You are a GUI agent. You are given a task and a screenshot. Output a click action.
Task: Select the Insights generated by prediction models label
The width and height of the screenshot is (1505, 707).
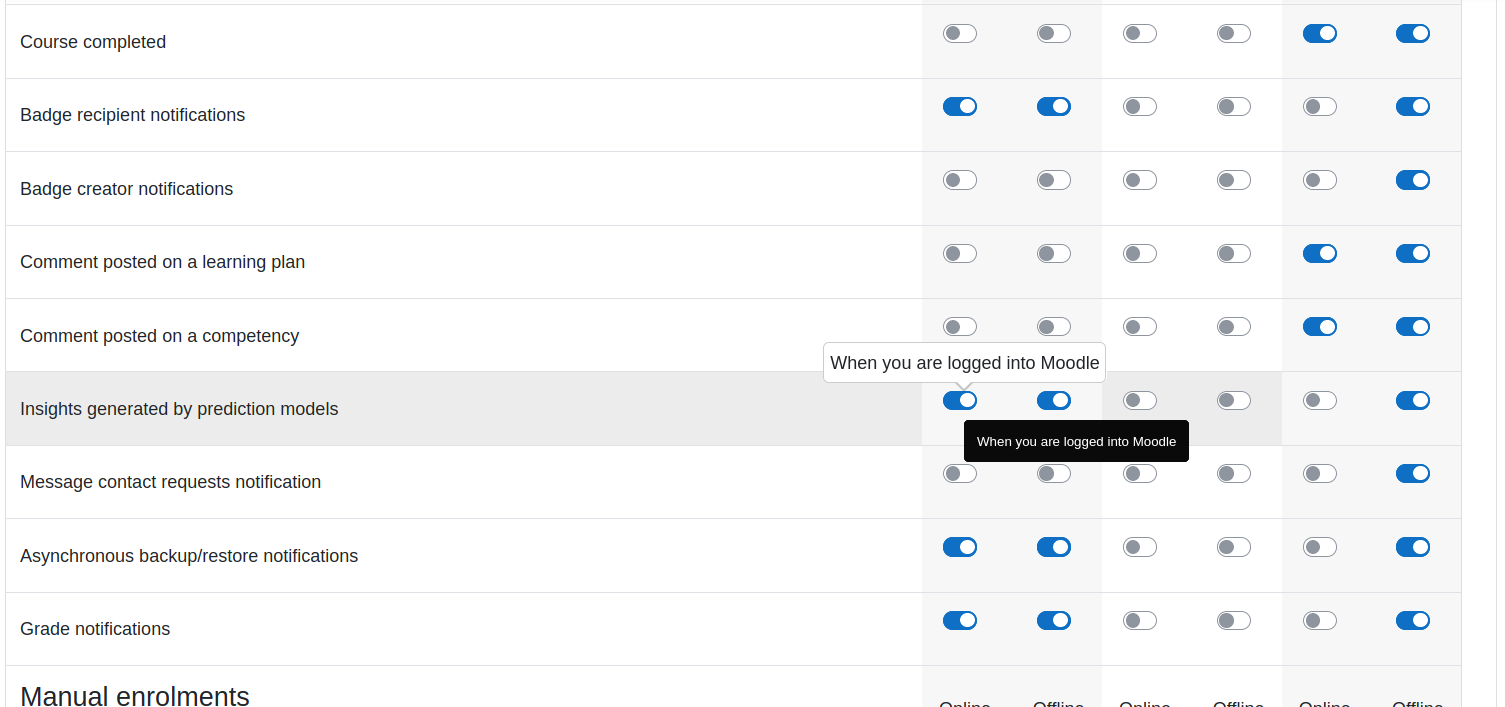(179, 409)
